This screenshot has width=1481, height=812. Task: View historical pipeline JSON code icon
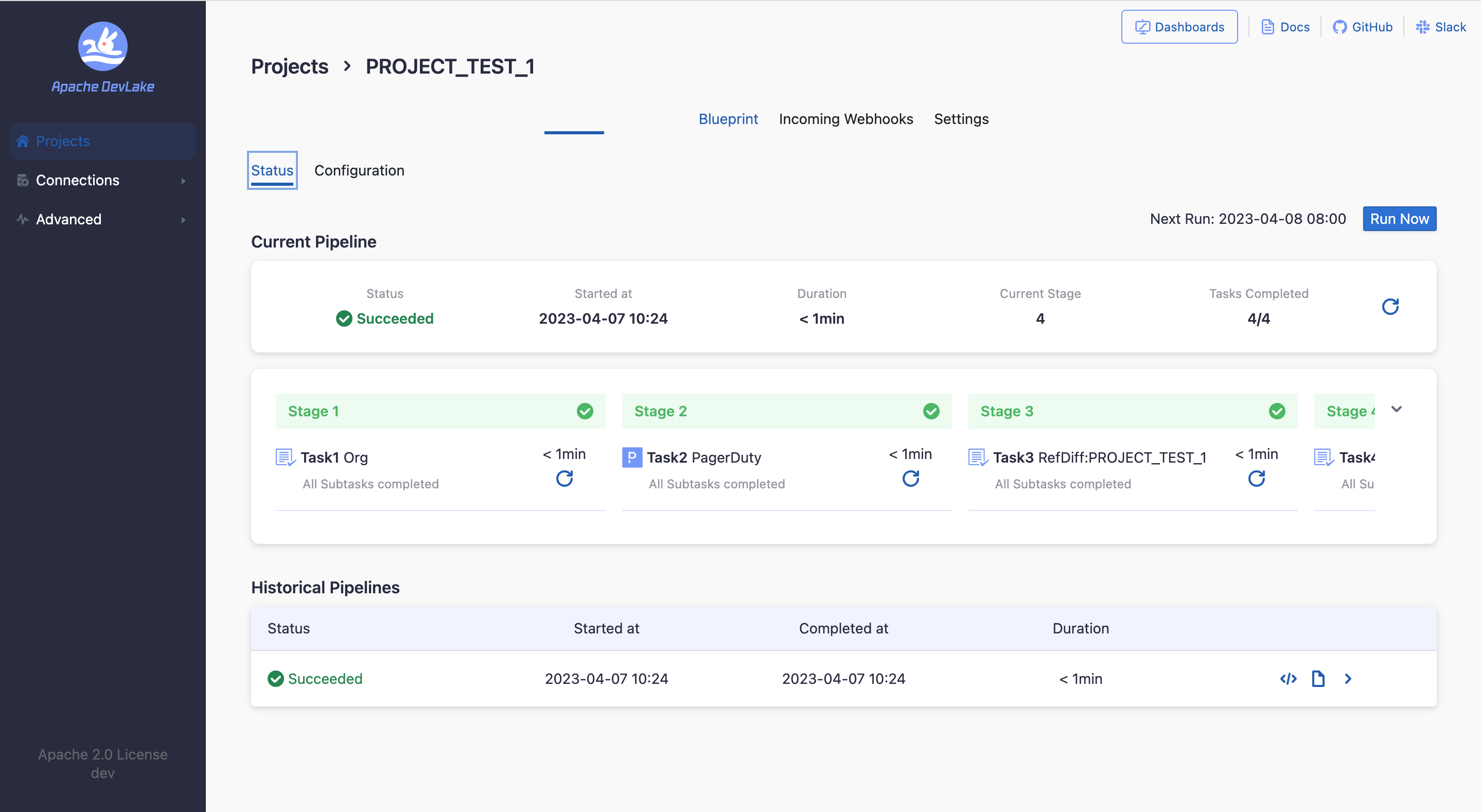1288,679
